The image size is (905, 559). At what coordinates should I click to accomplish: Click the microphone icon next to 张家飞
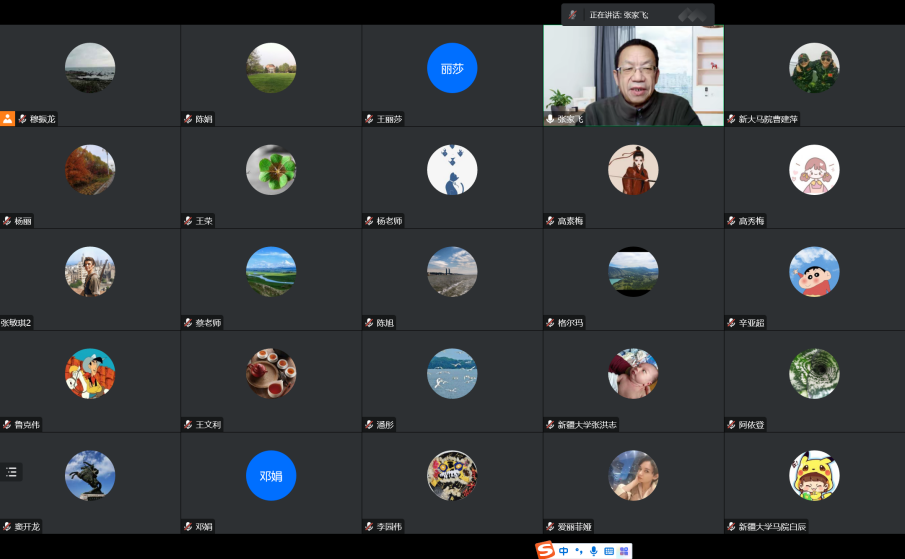550,119
